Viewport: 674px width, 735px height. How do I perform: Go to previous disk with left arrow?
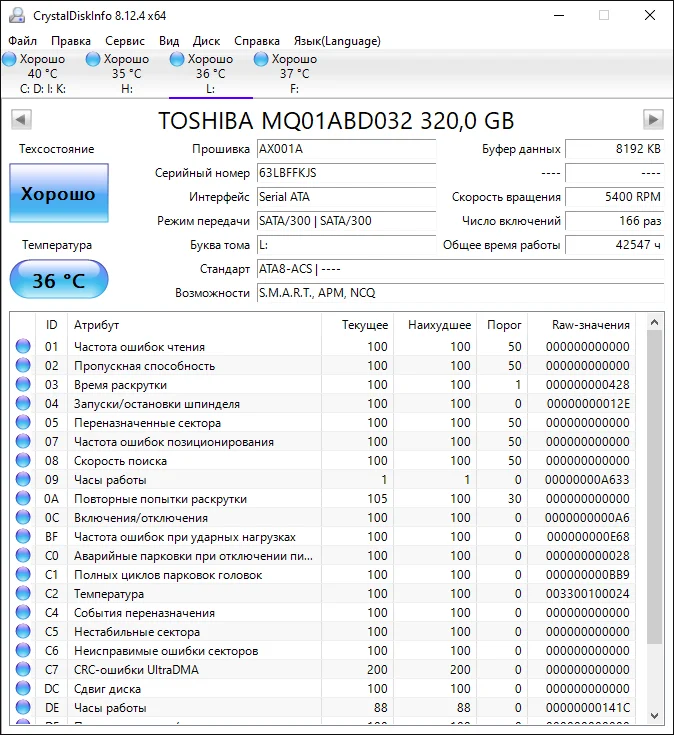tap(21, 120)
